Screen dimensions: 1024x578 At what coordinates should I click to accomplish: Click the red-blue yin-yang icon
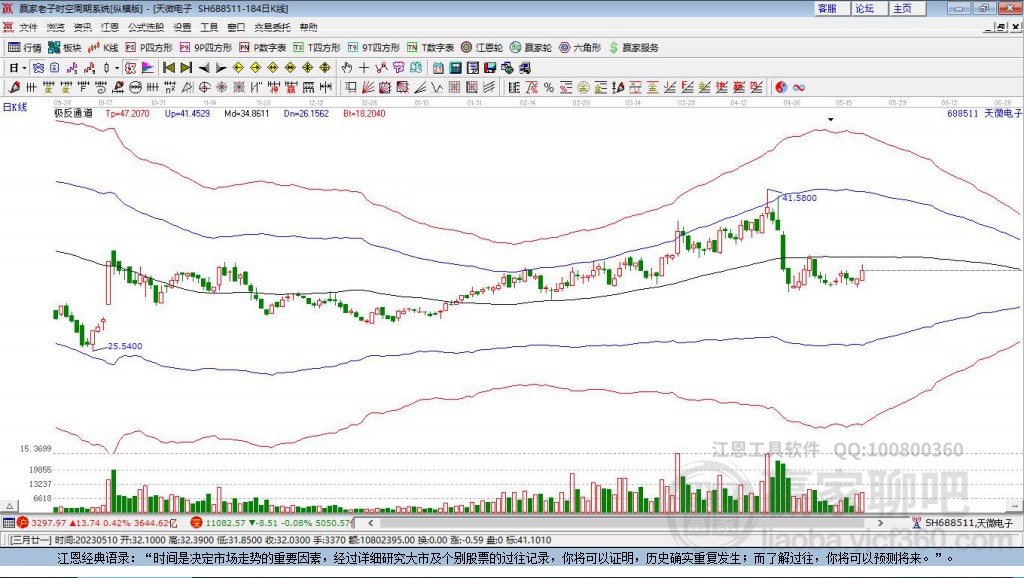click(x=781, y=87)
